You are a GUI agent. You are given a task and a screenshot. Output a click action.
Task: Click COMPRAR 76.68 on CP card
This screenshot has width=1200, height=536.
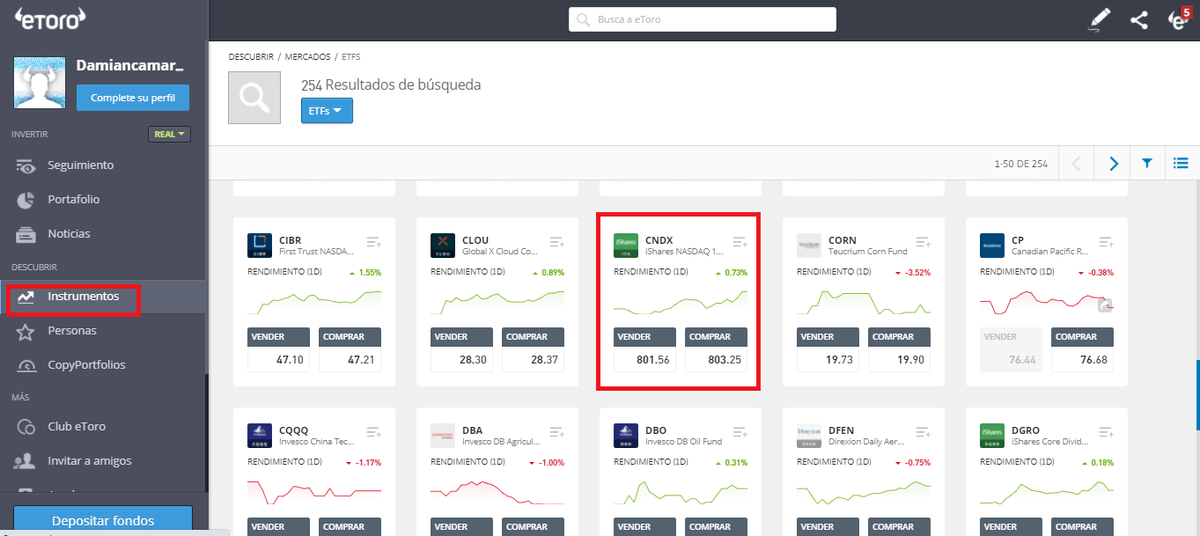(x=1084, y=350)
